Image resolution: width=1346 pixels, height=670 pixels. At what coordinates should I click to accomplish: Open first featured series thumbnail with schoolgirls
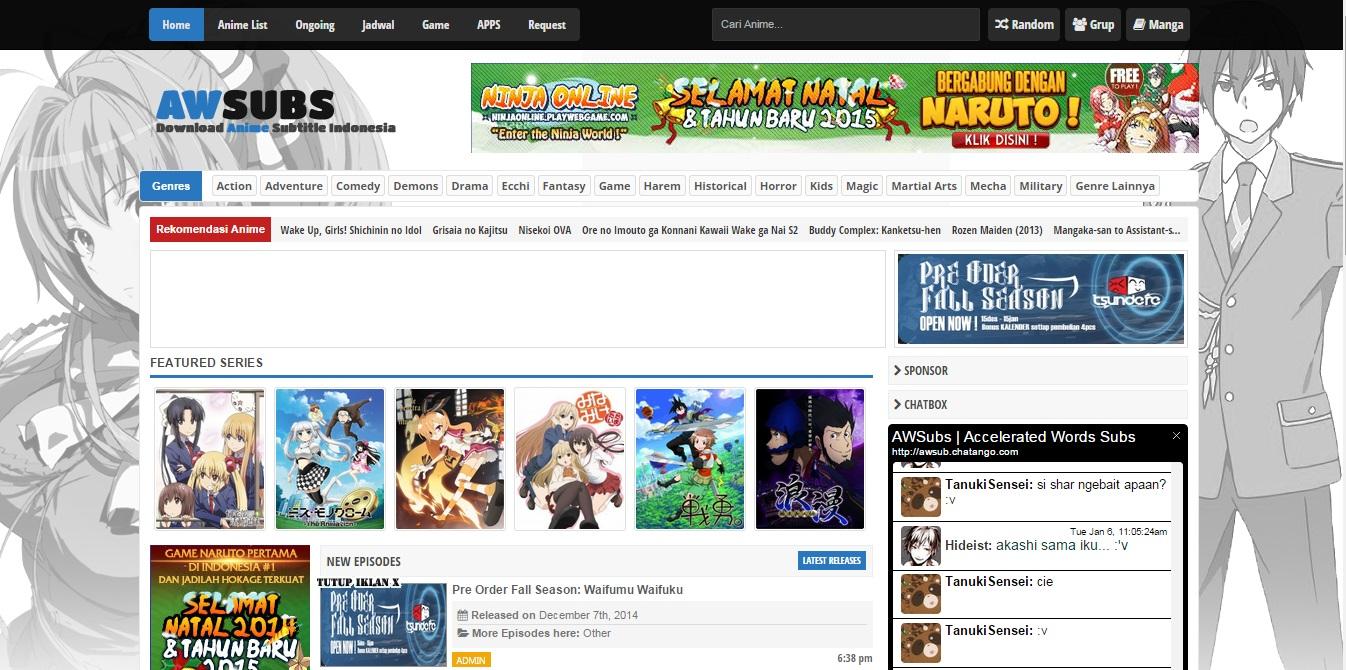tap(210, 459)
